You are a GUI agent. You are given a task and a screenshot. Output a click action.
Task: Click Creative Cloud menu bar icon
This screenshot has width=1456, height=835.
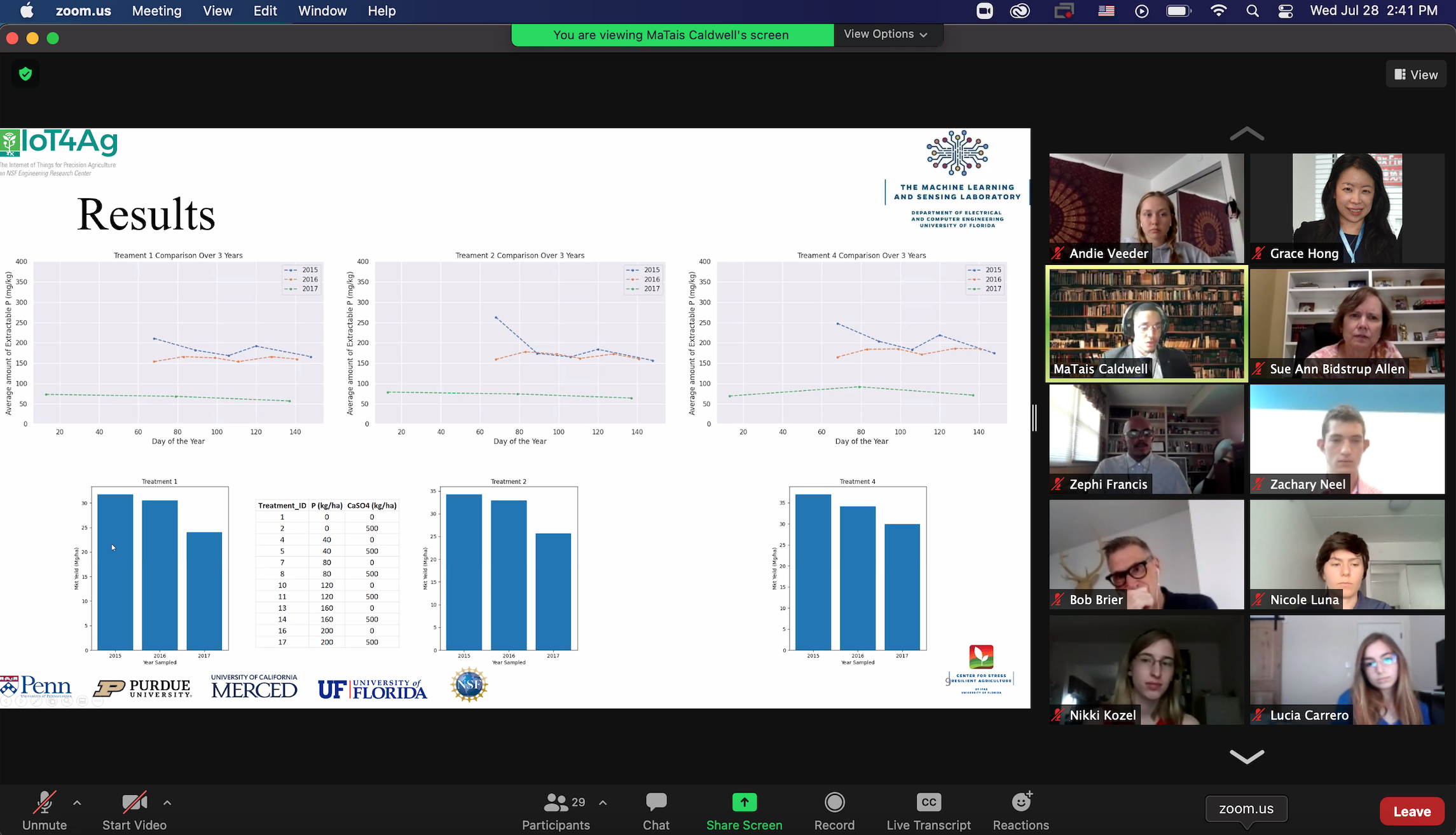click(1020, 11)
